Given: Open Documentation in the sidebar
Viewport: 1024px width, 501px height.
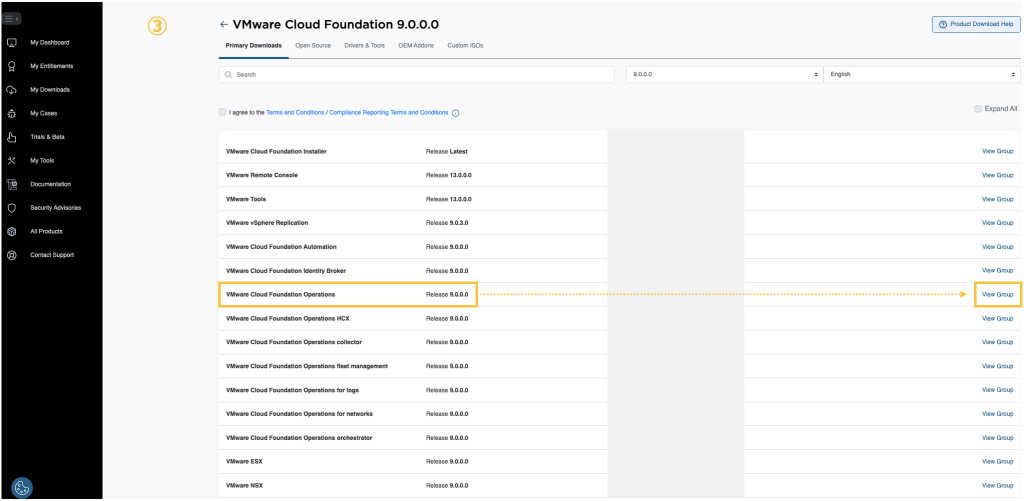Looking at the screenshot, I should click(50, 184).
